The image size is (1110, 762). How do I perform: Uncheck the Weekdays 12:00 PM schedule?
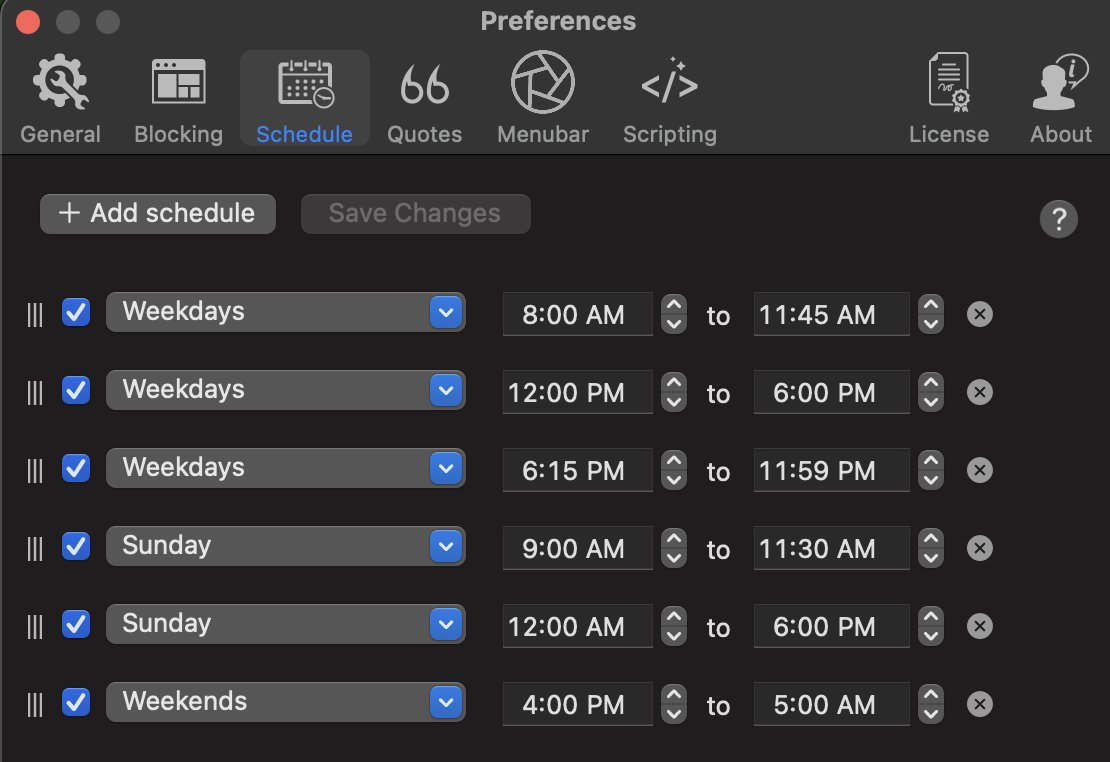pos(76,390)
